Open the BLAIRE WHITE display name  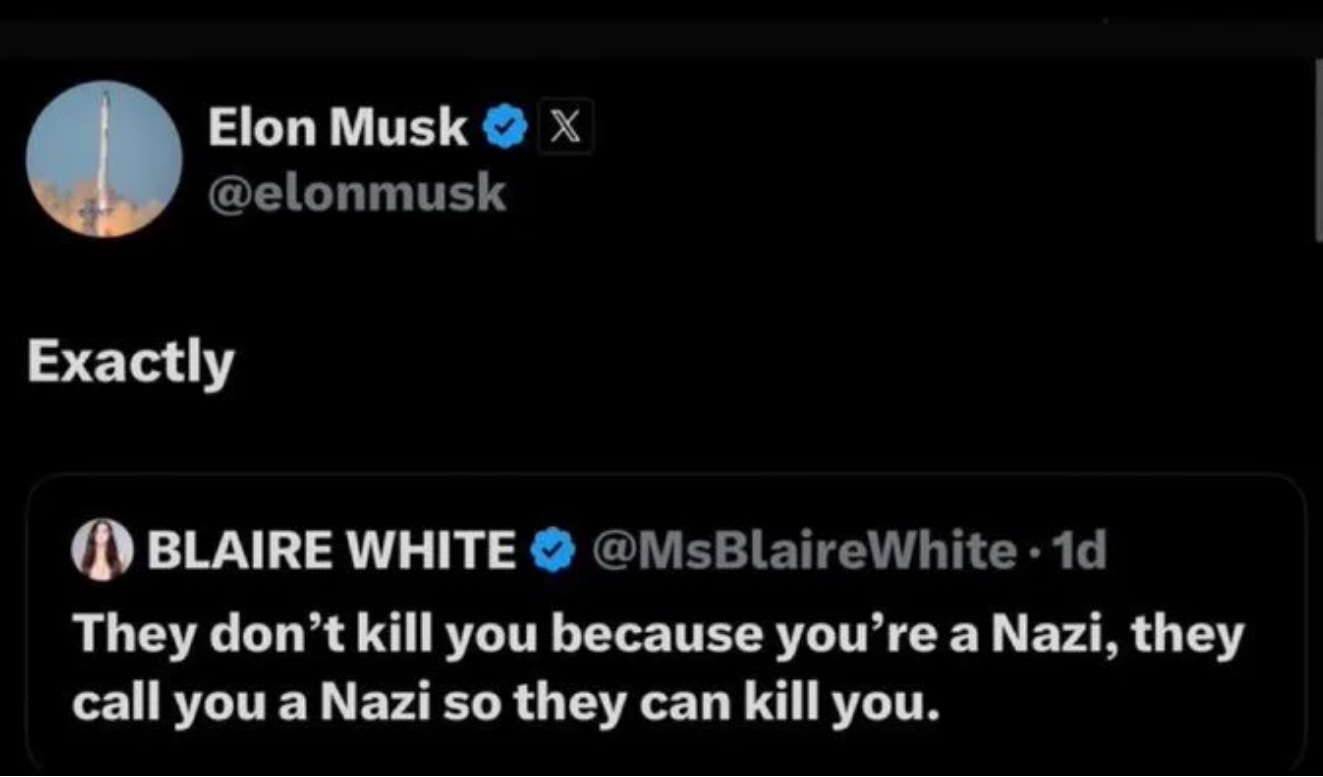click(x=330, y=549)
